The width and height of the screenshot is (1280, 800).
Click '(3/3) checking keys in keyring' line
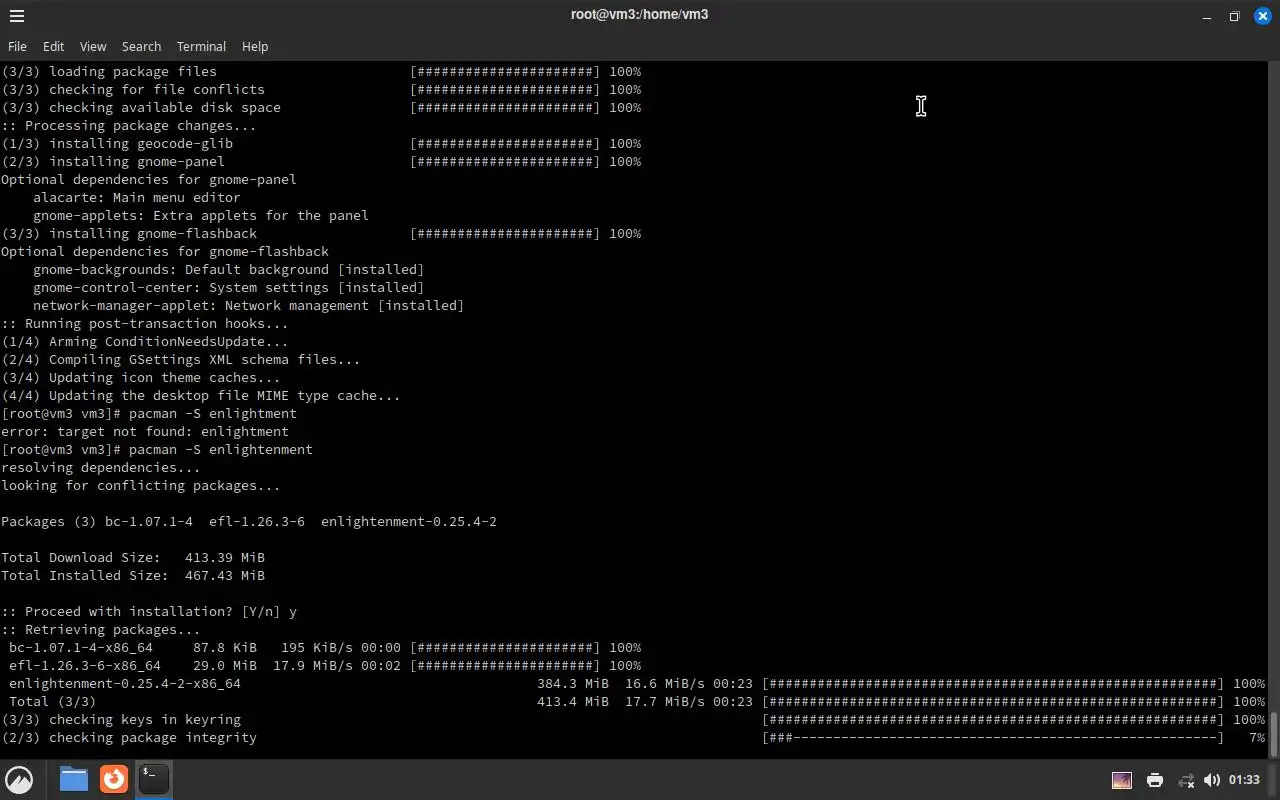pyautogui.click(x=633, y=720)
